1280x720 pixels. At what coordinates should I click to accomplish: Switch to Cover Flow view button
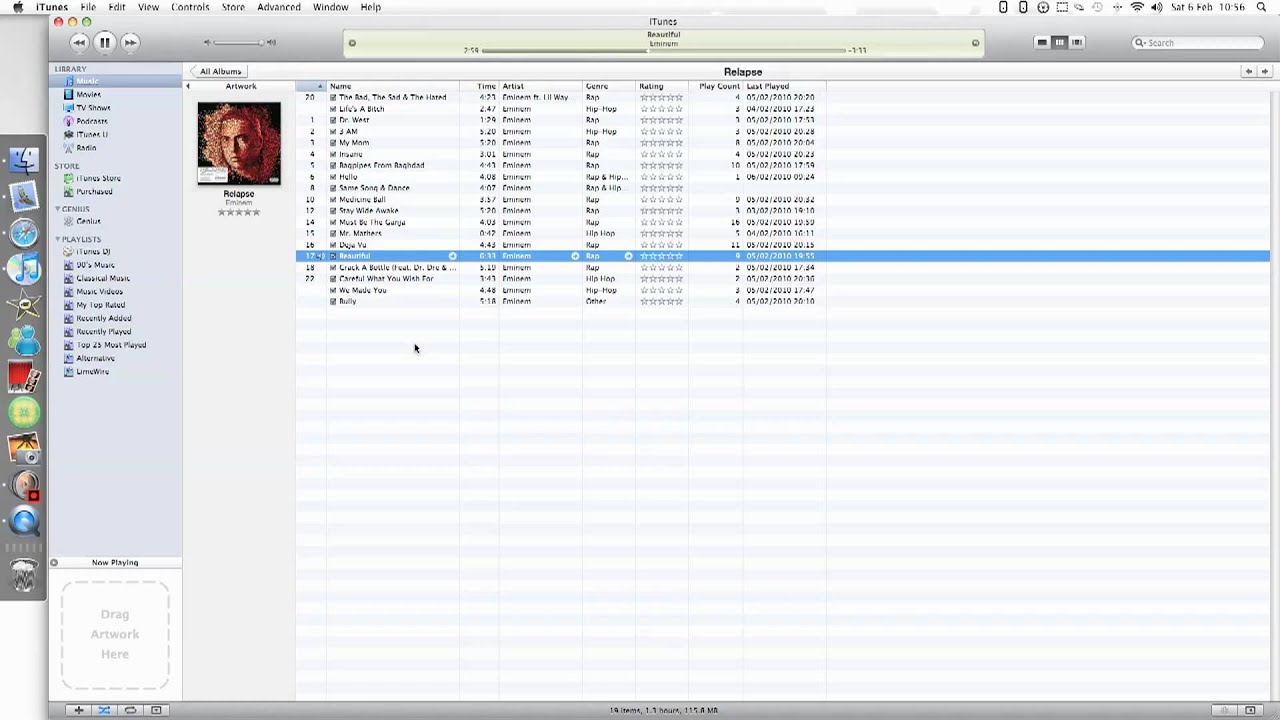pyautogui.click(x=1077, y=42)
